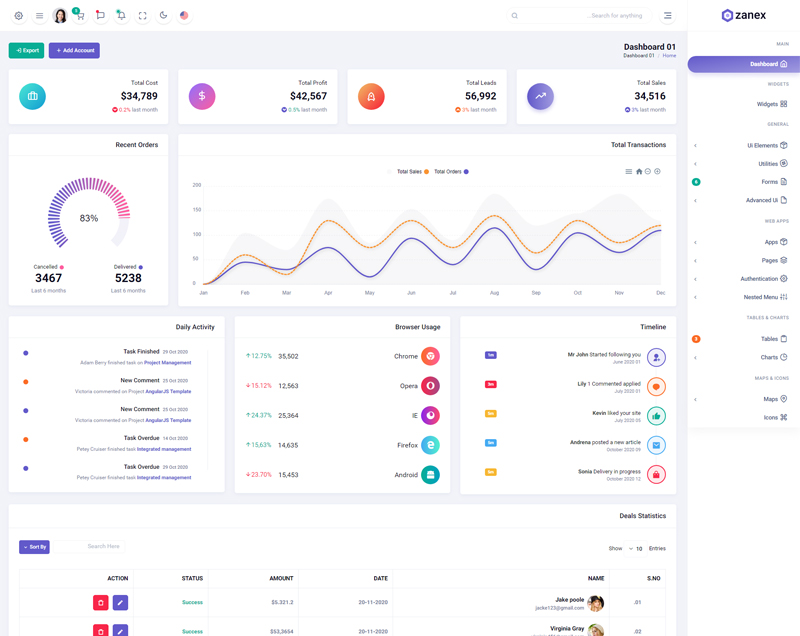The image size is (800, 636).
Task: Toggle Total Orders series in chart legend
Action: click(x=451, y=172)
